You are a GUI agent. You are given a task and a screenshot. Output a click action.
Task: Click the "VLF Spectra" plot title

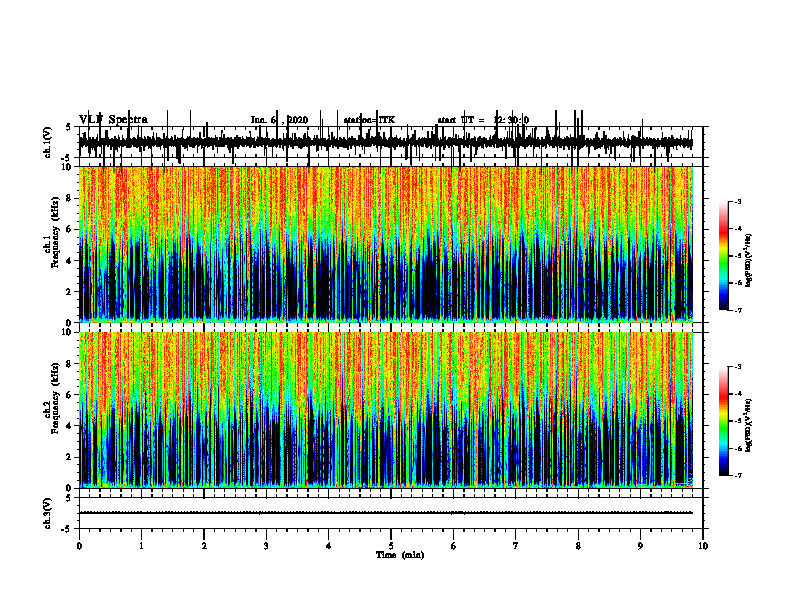pos(114,120)
